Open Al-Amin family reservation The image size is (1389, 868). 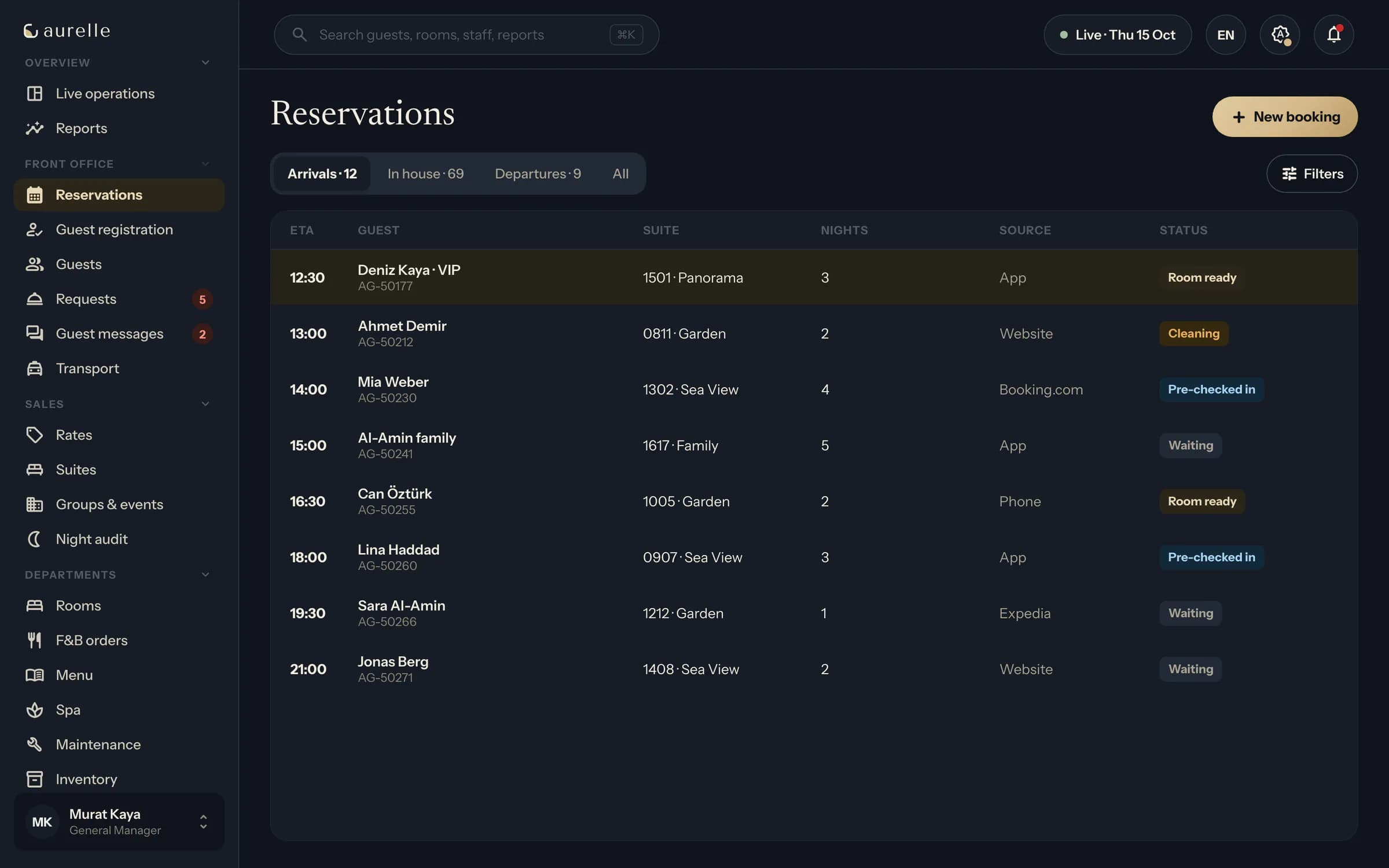tap(814, 446)
